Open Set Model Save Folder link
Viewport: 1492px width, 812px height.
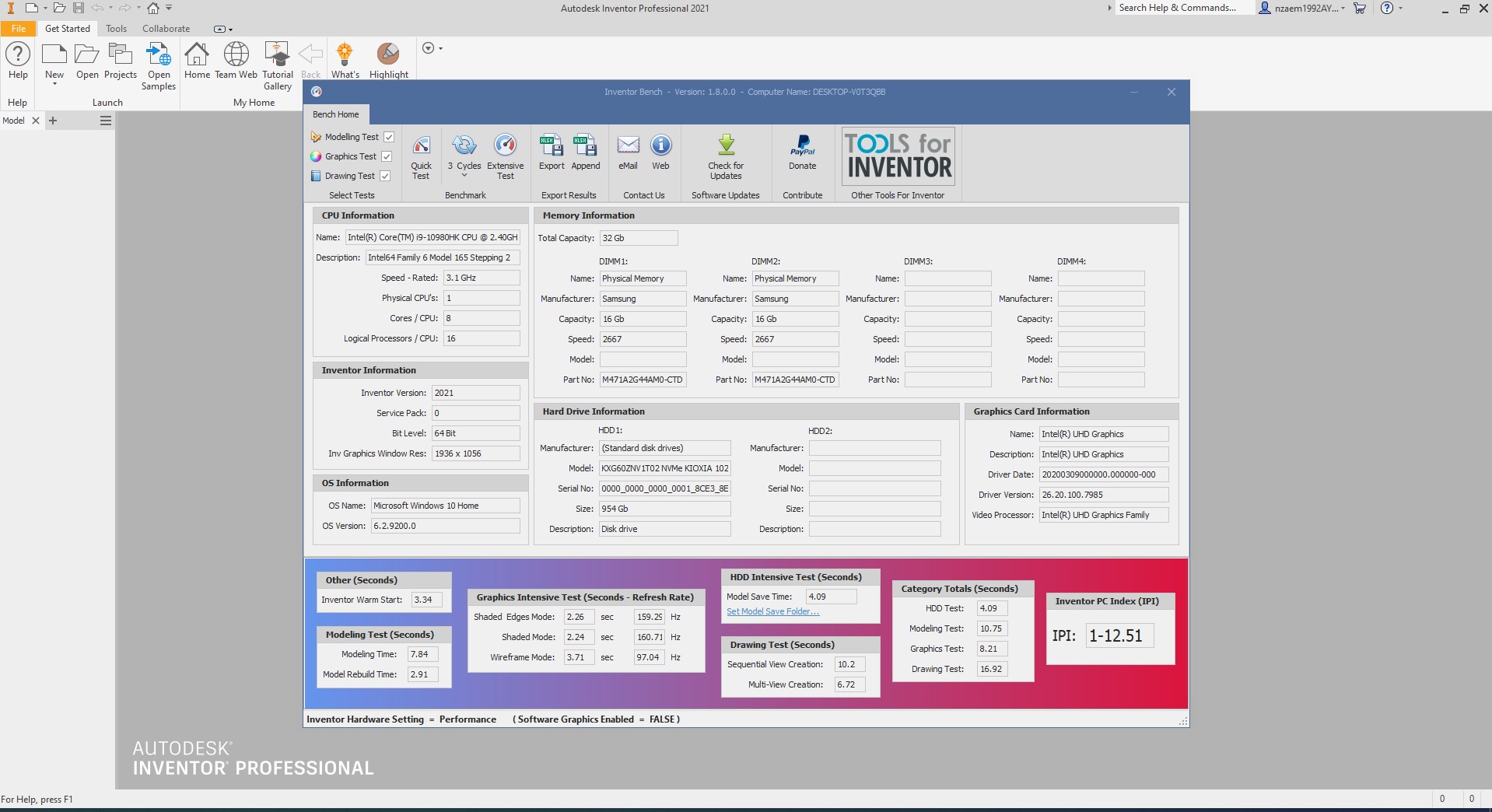[x=772, y=611]
